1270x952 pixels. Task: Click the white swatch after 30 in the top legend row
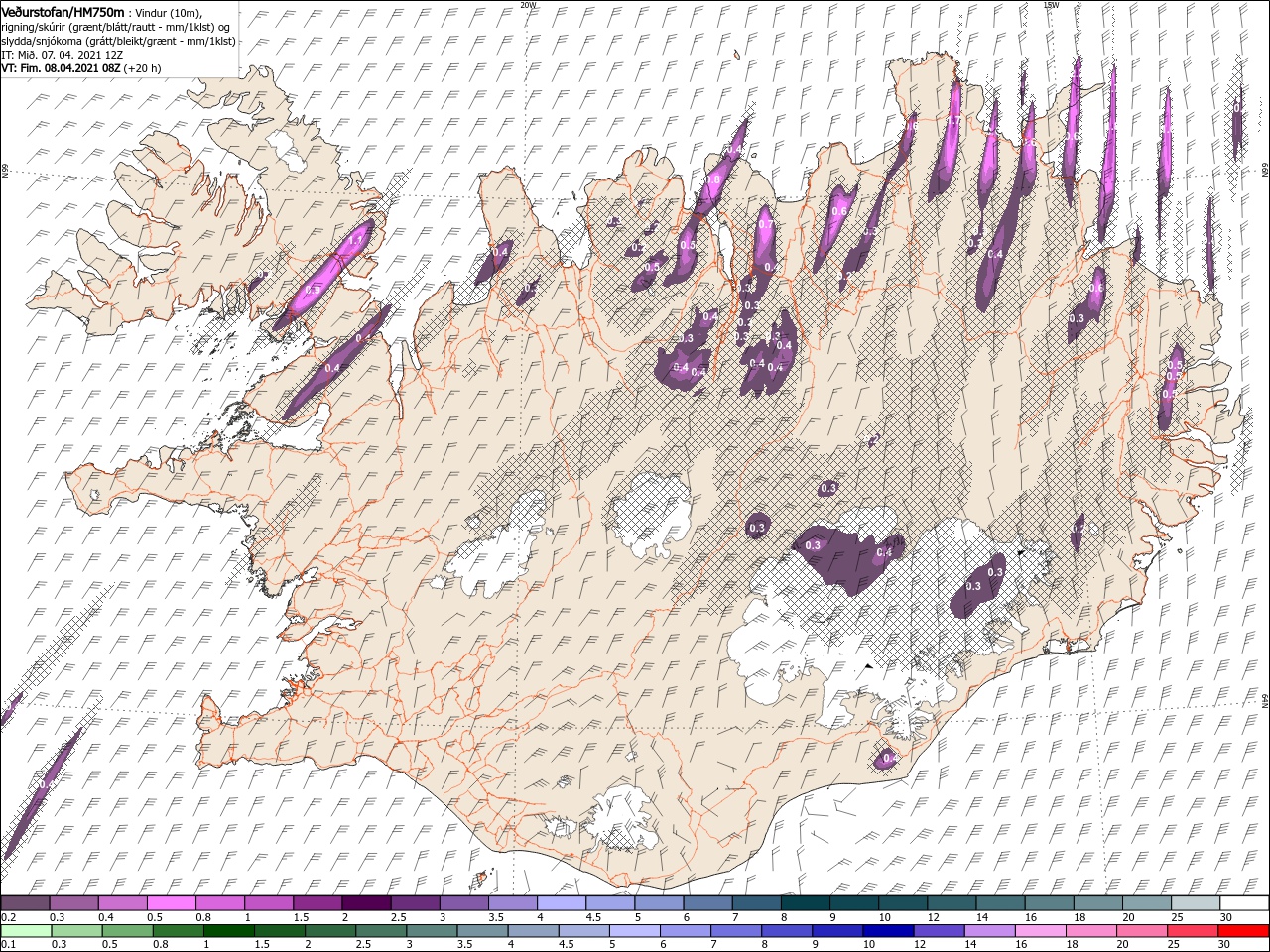coord(1243,903)
